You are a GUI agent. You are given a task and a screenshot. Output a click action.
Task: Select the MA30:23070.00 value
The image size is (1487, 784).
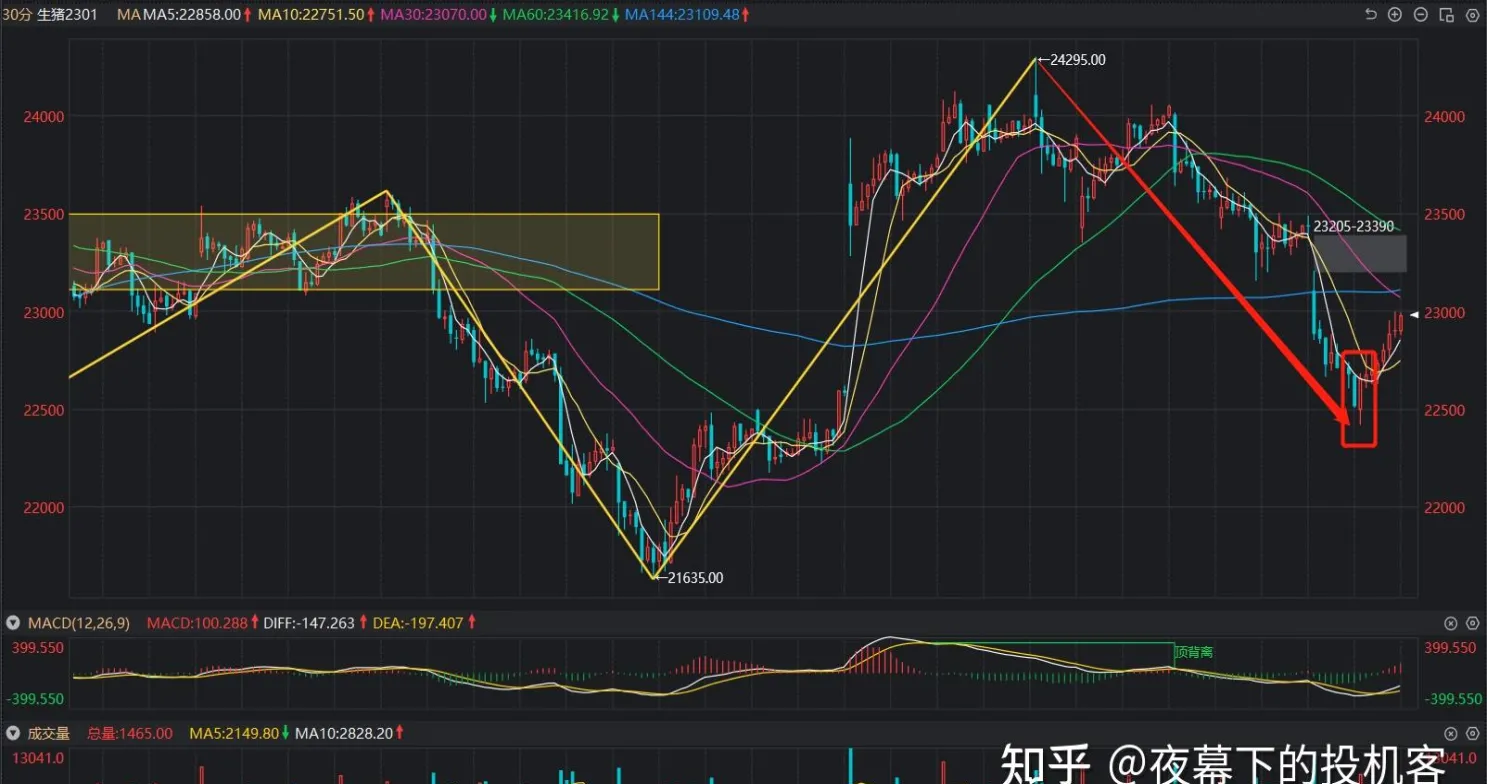click(x=434, y=15)
